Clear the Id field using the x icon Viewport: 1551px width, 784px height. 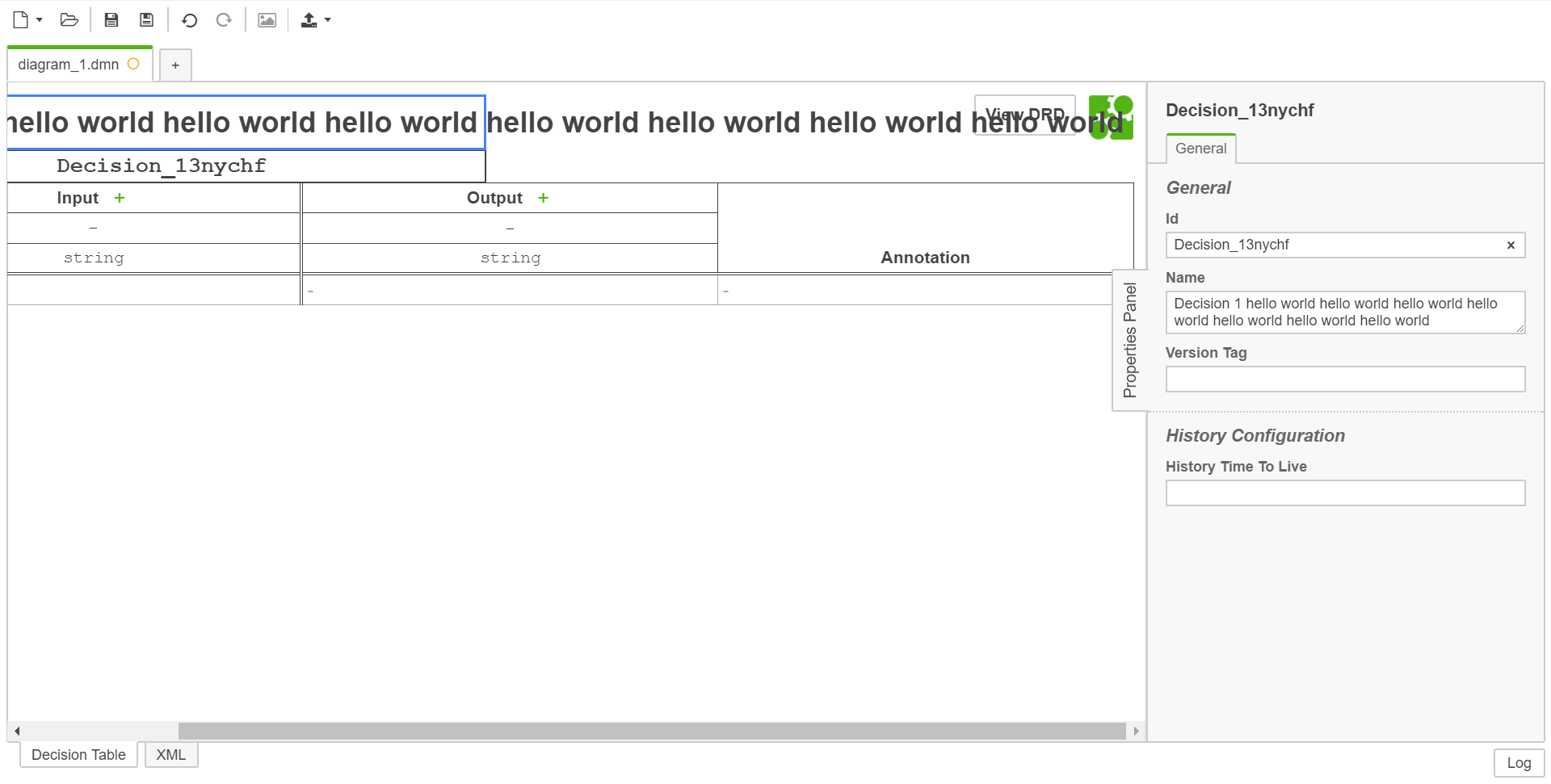[x=1510, y=245]
